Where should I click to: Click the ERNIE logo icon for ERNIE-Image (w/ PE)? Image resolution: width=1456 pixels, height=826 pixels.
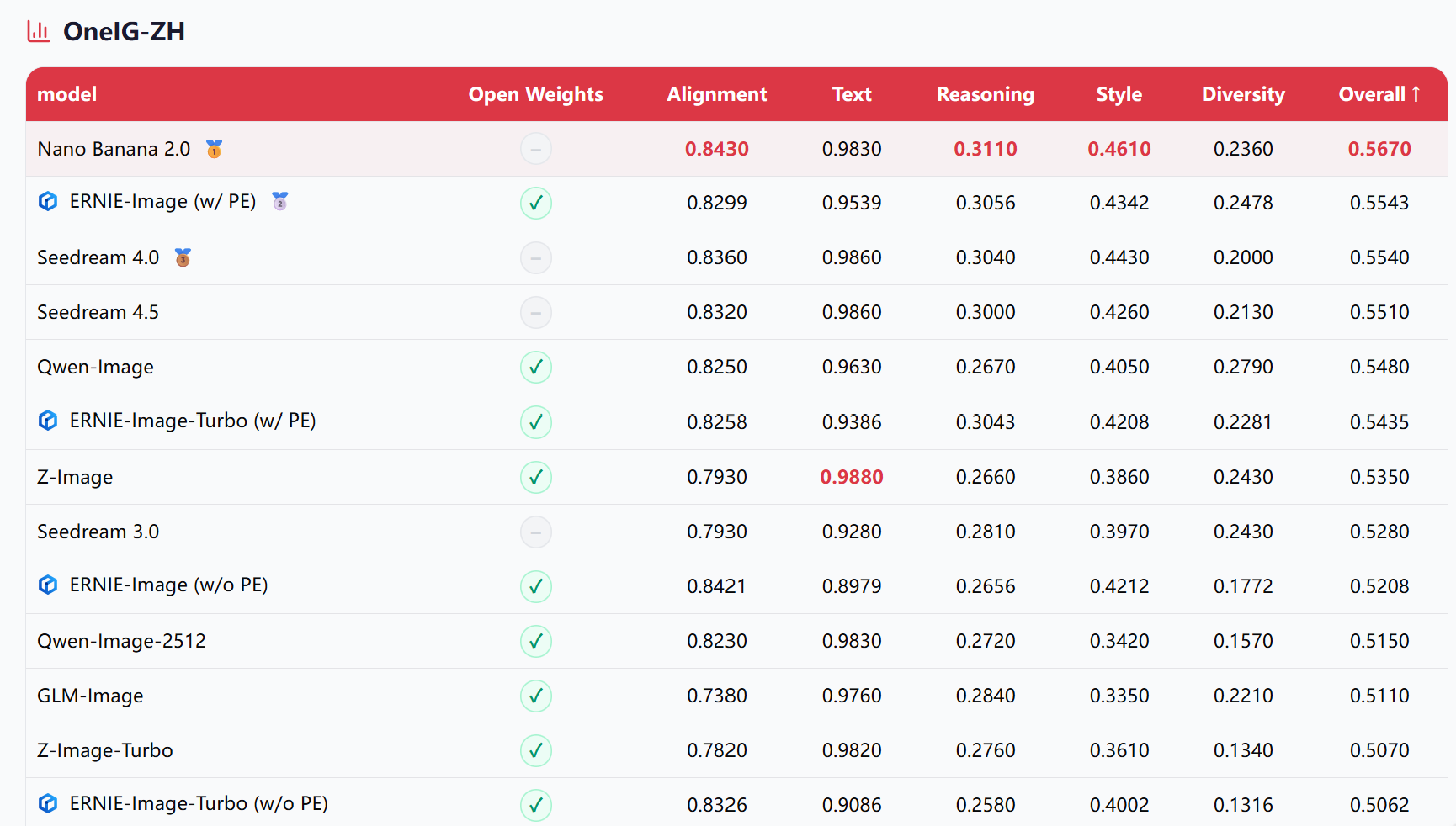(48, 201)
